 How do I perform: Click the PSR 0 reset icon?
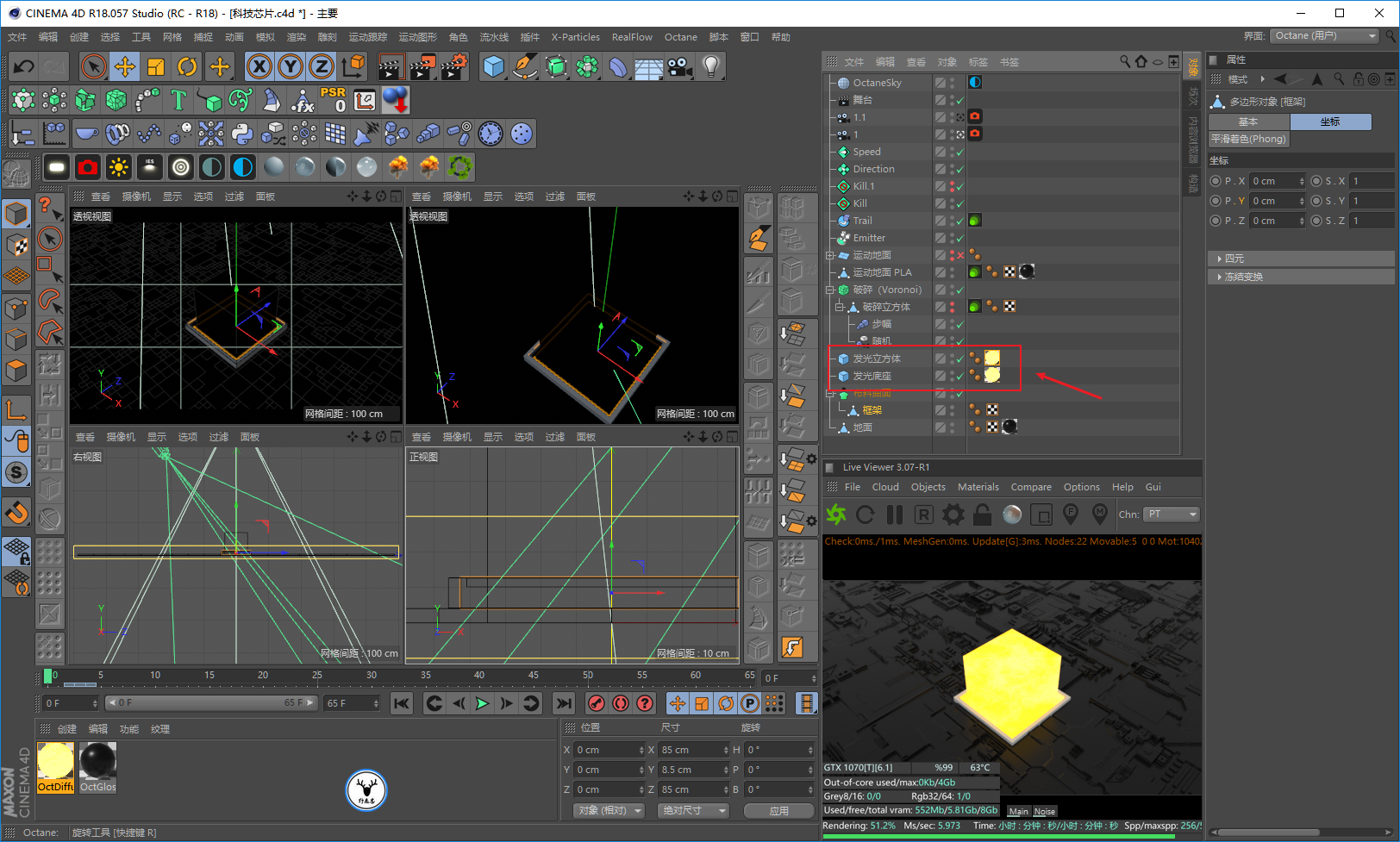(x=334, y=100)
